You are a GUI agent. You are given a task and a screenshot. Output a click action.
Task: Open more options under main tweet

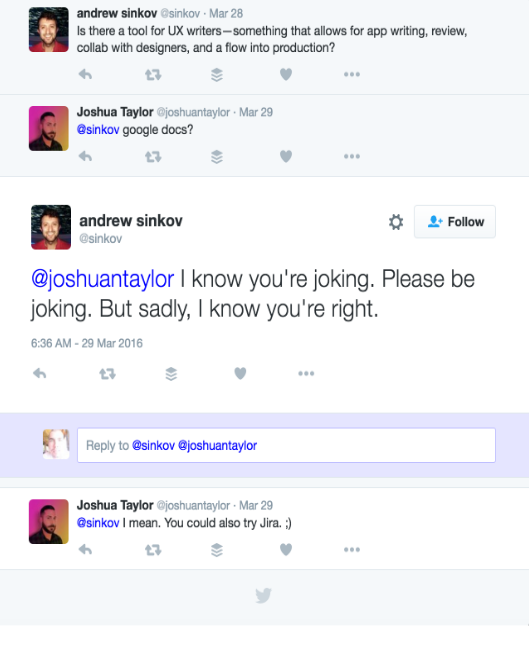[x=306, y=373]
